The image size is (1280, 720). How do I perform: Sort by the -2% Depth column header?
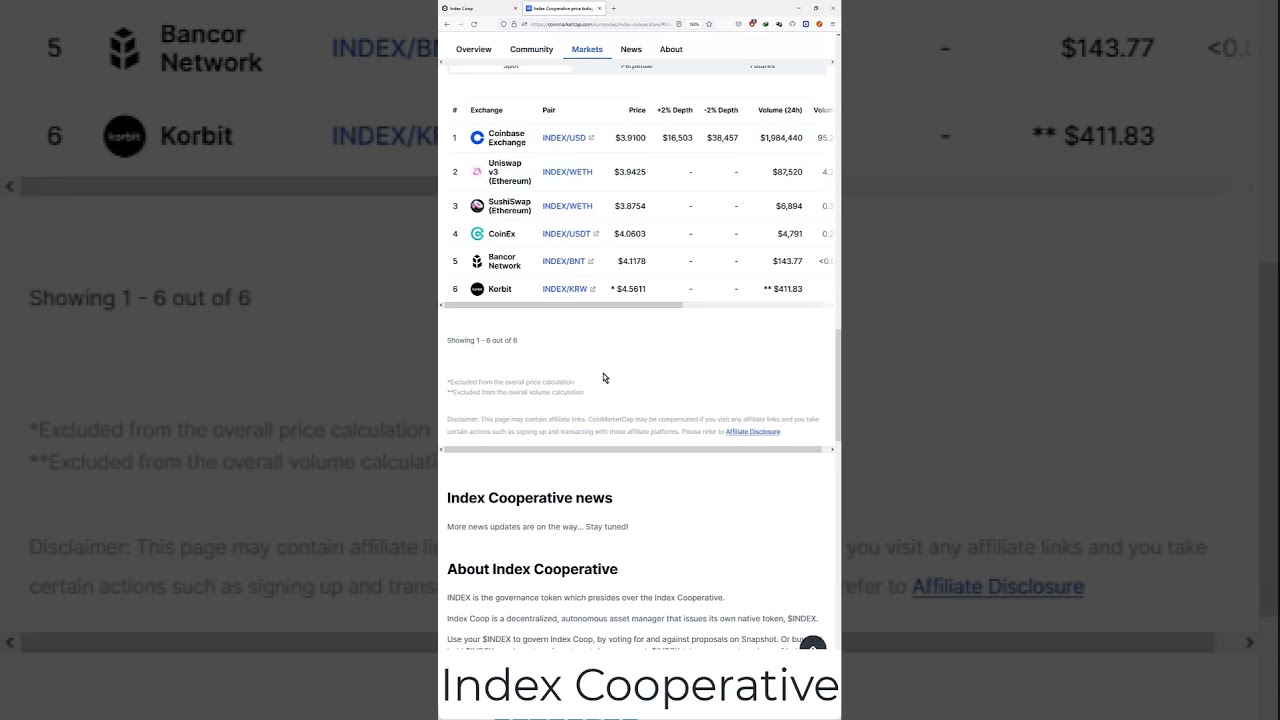(721, 110)
